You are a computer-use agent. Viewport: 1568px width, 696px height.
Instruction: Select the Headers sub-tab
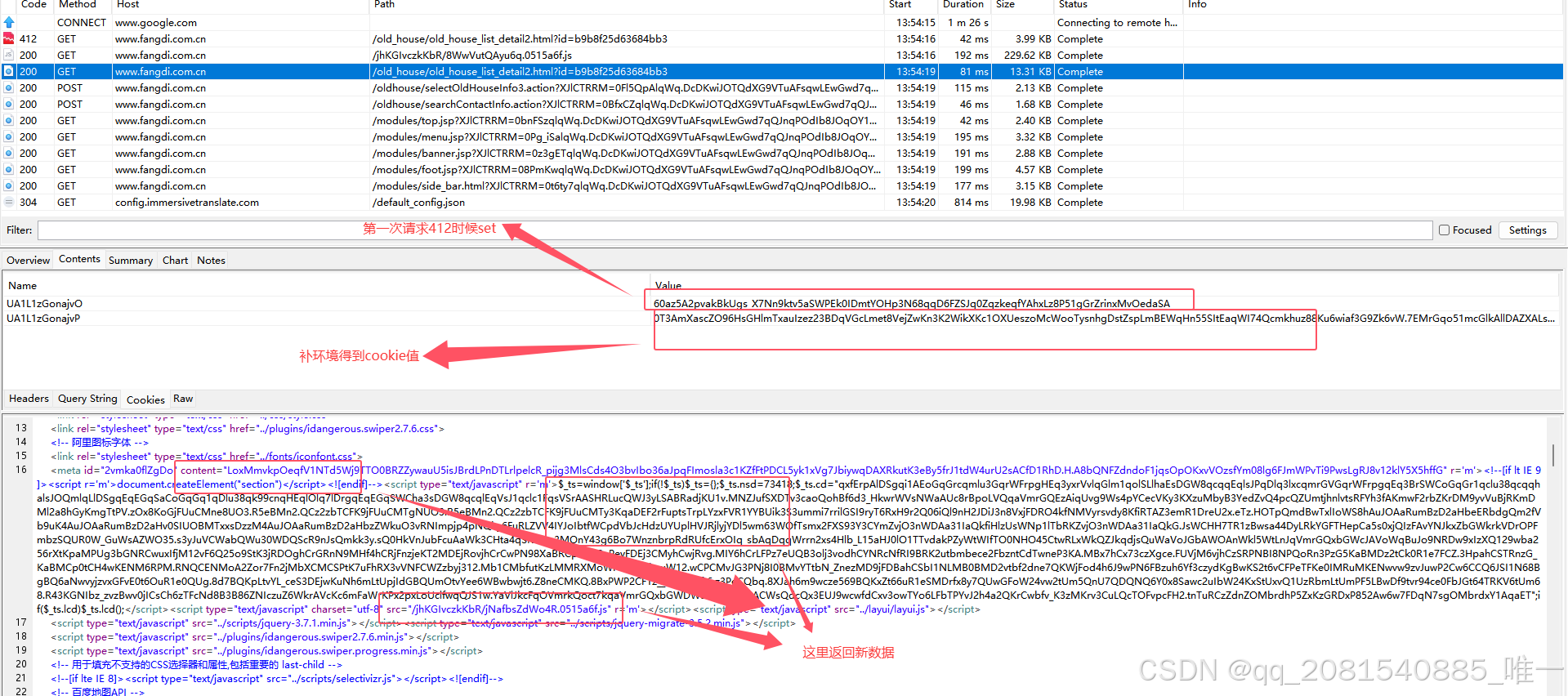[29, 399]
